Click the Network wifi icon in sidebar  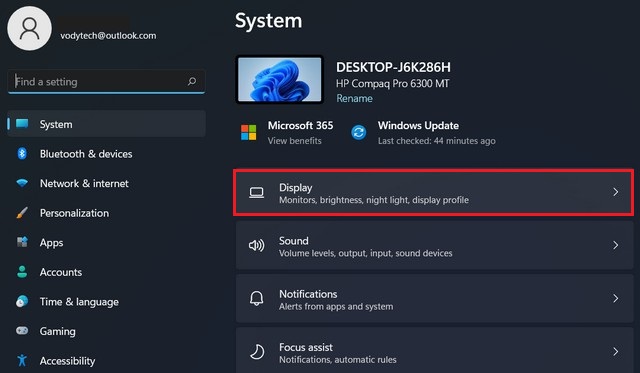(22, 183)
